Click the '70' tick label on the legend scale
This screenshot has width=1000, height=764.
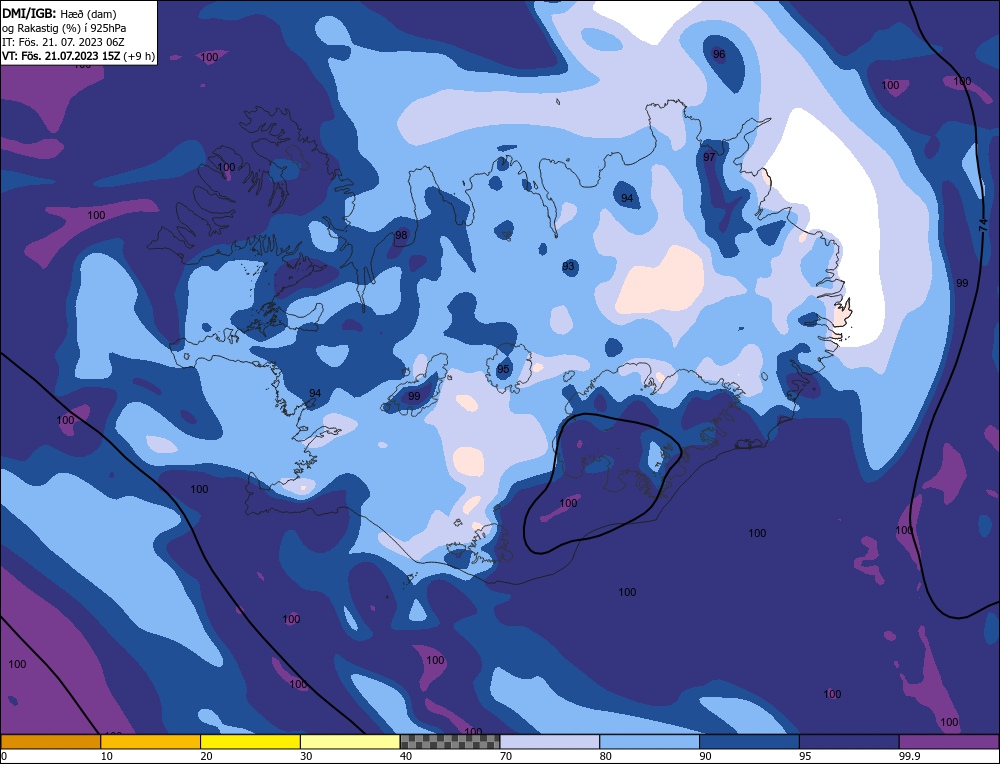pos(506,756)
